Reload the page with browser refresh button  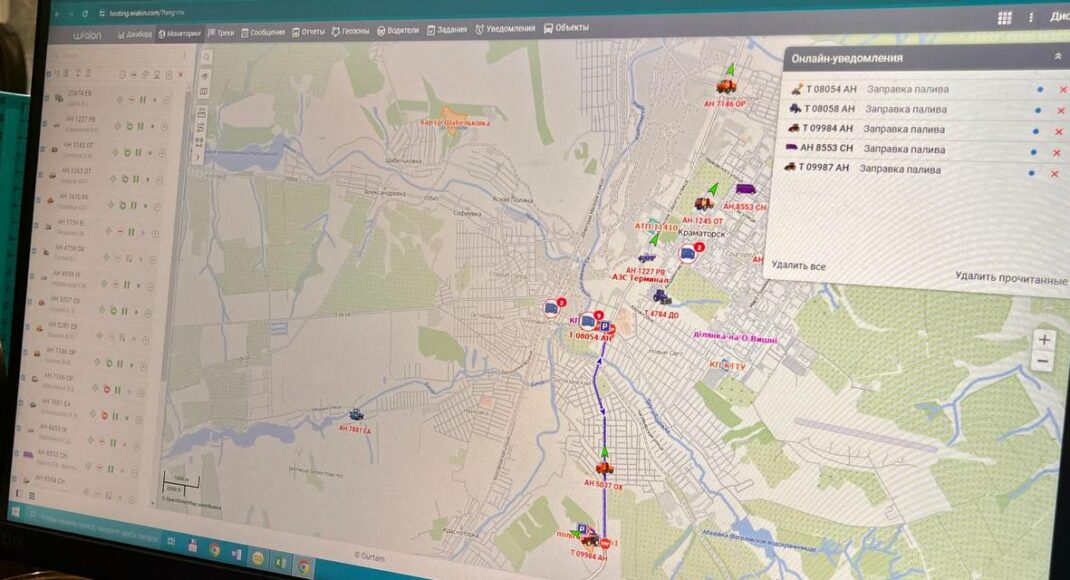click(85, 14)
